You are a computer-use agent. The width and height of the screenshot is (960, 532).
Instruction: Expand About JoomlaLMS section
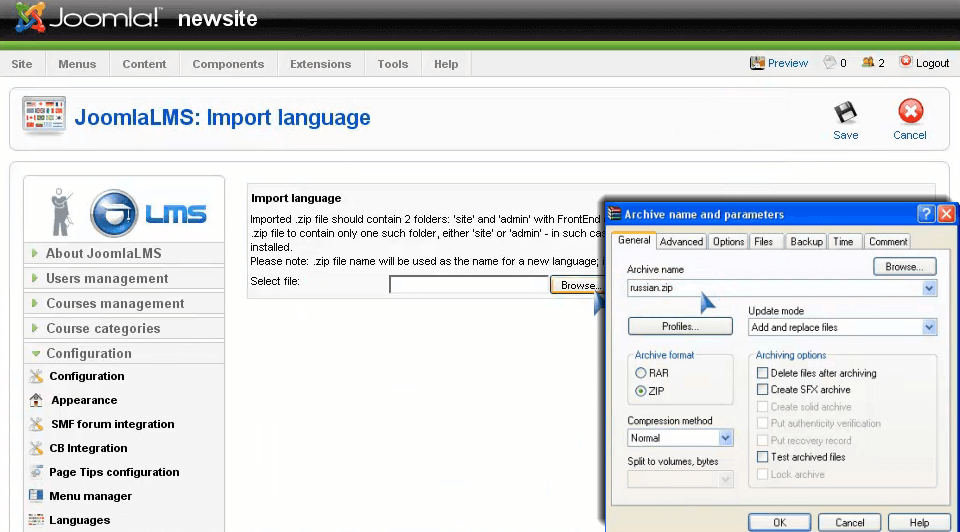click(x=124, y=253)
